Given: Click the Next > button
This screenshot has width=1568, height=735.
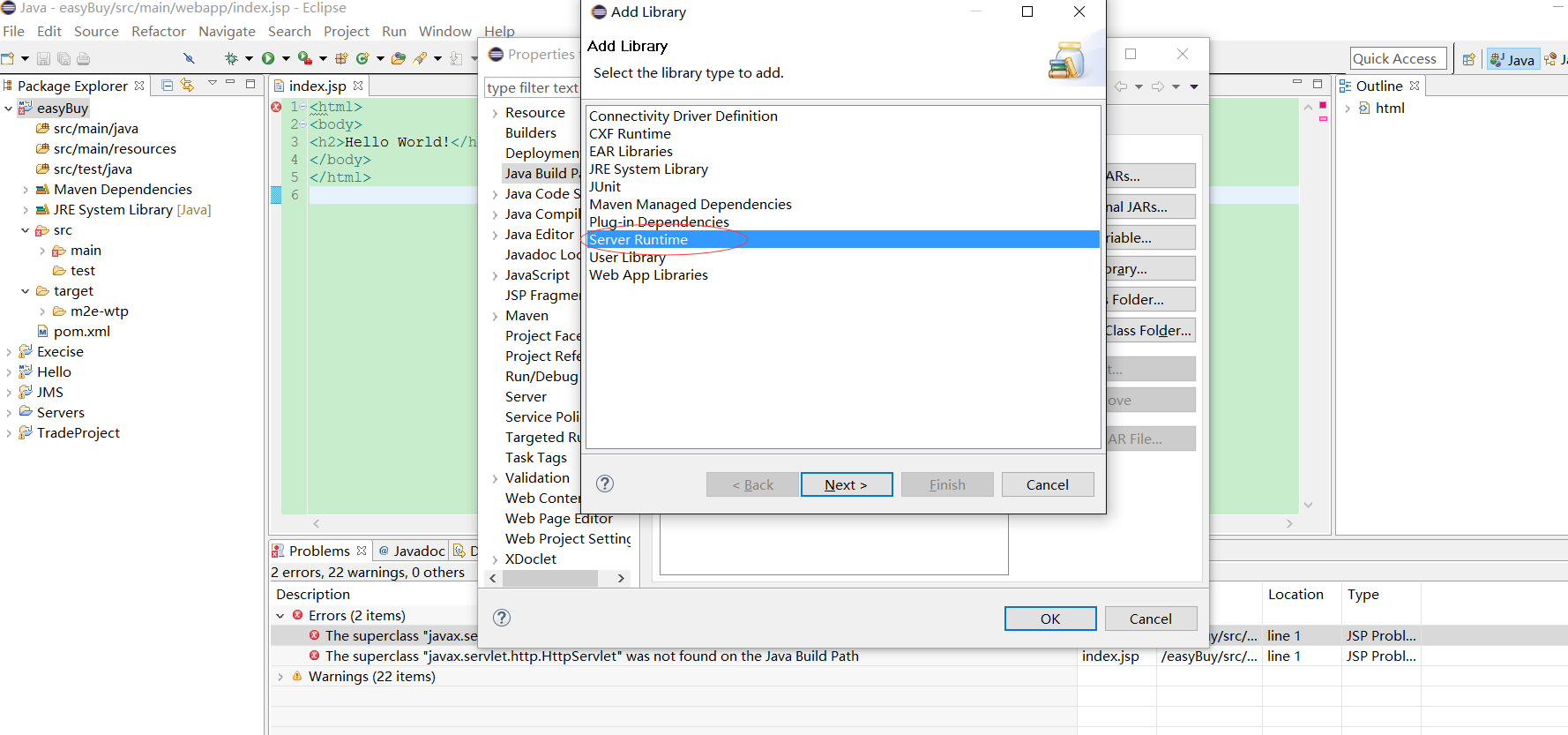Looking at the screenshot, I should 847,484.
